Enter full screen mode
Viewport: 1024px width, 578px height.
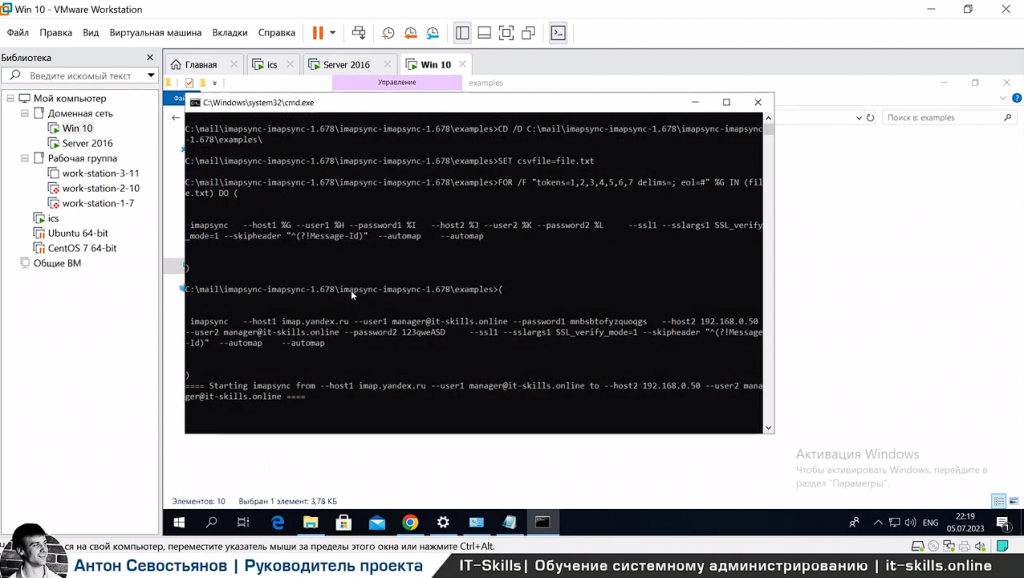coord(506,33)
